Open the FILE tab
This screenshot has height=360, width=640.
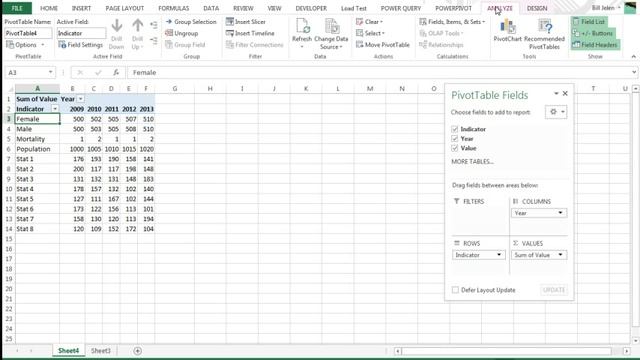17,8
